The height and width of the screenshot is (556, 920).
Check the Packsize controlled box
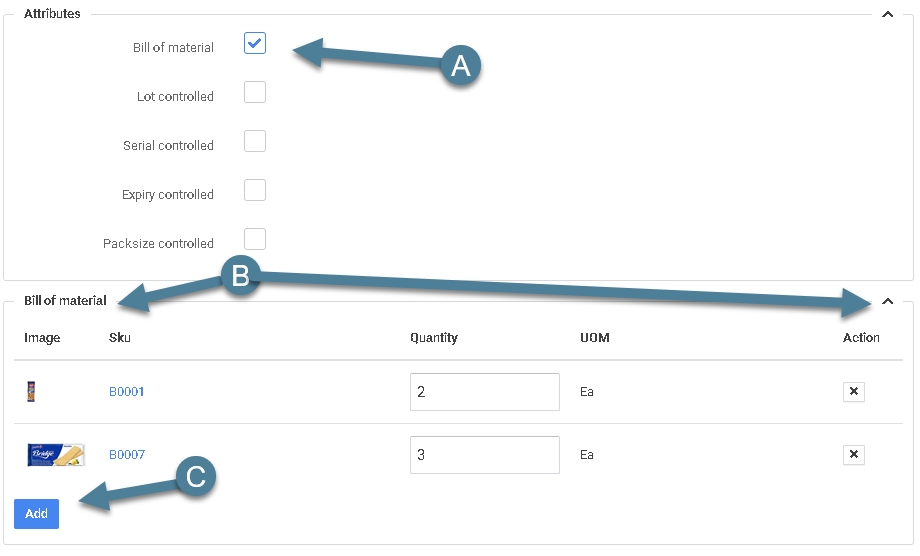[255, 239]
